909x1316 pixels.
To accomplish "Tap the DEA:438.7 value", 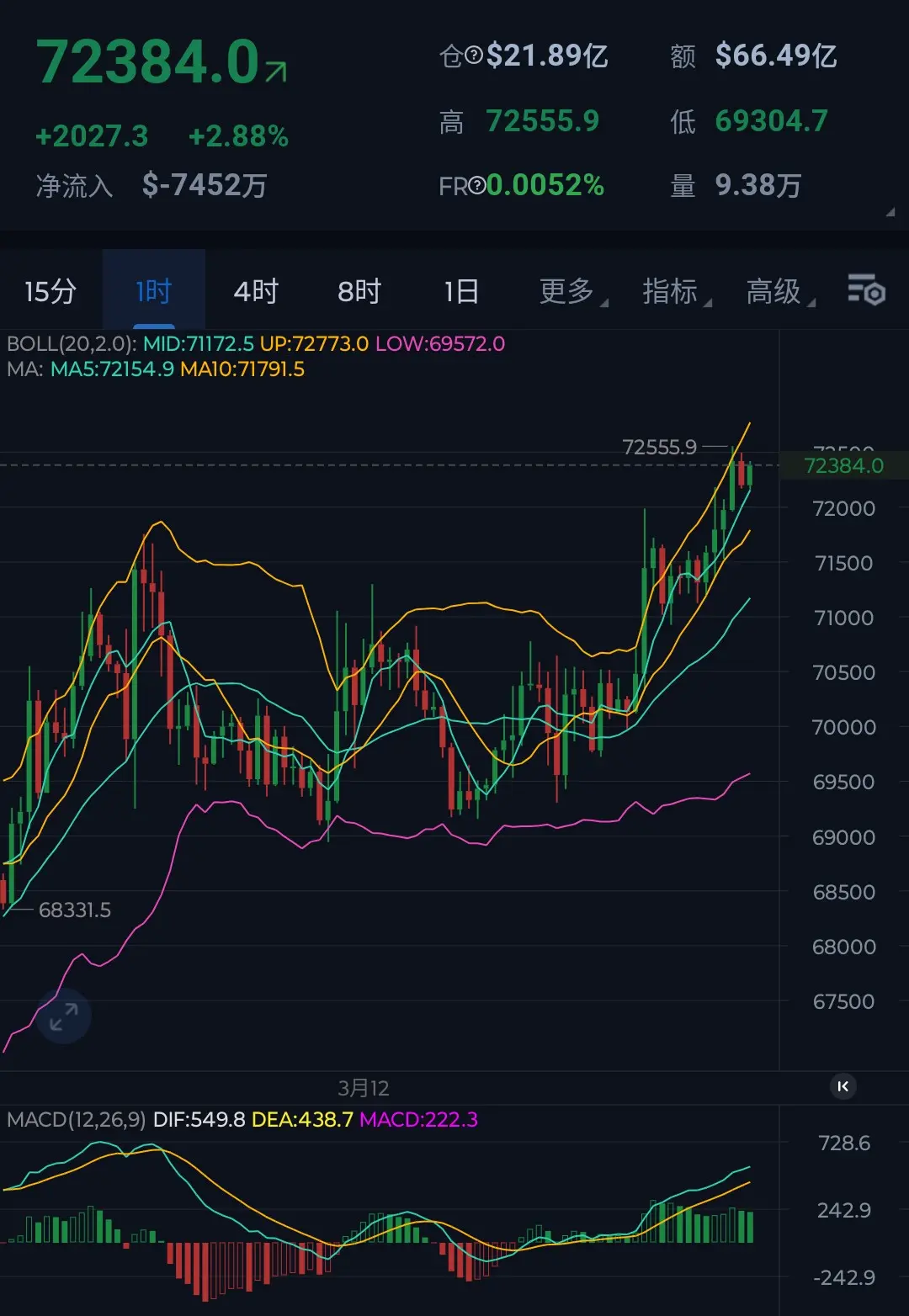I will [x=302, y=1119].
